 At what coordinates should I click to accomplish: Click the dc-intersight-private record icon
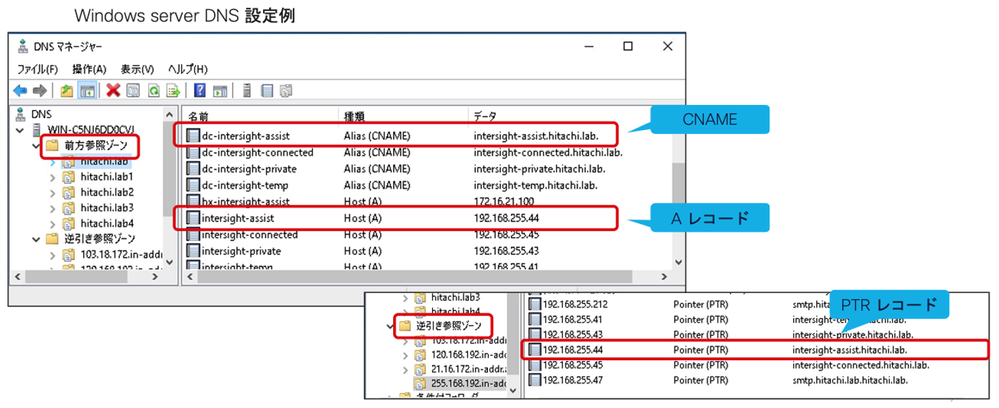pos(193,169)
